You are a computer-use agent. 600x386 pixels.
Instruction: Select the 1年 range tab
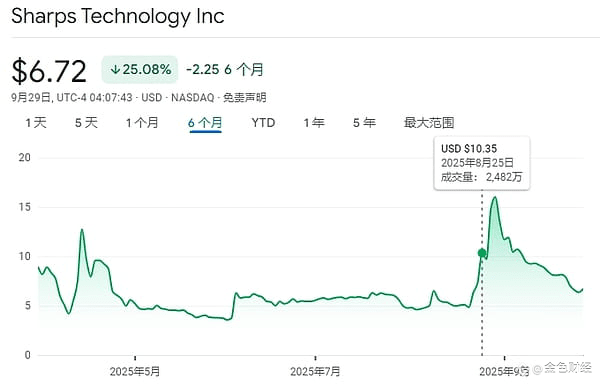[314, 123]
